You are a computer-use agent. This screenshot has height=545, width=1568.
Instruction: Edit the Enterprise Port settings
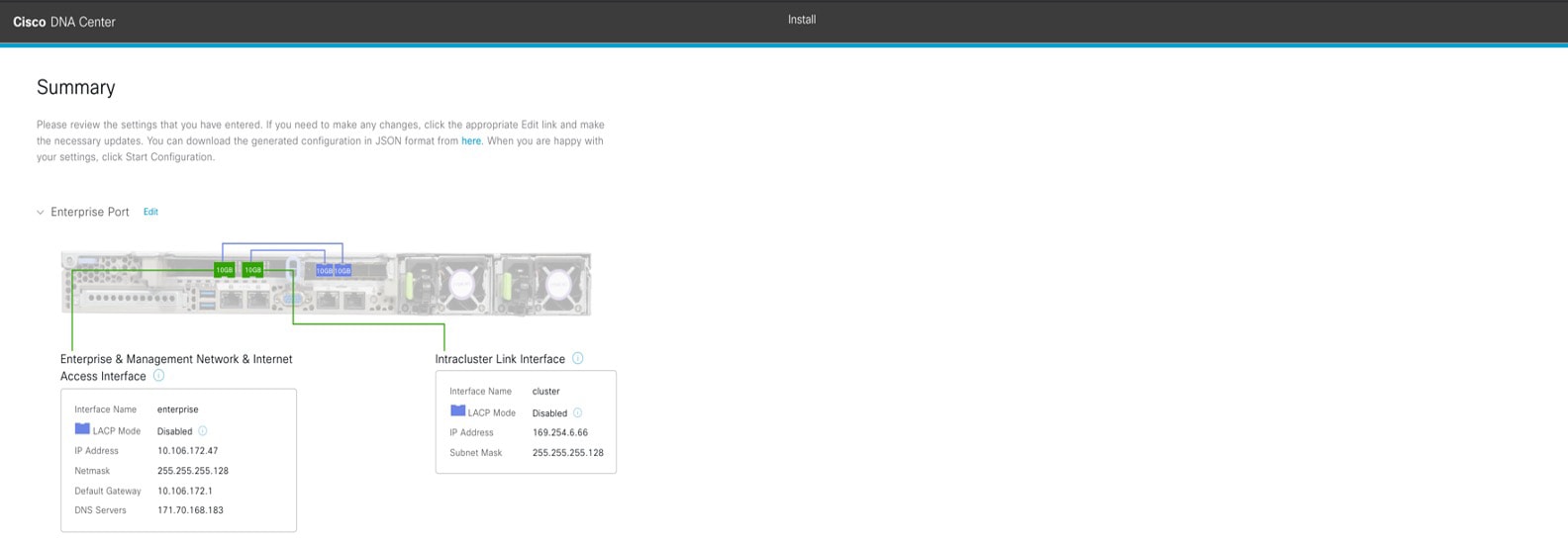click(150, 212)
